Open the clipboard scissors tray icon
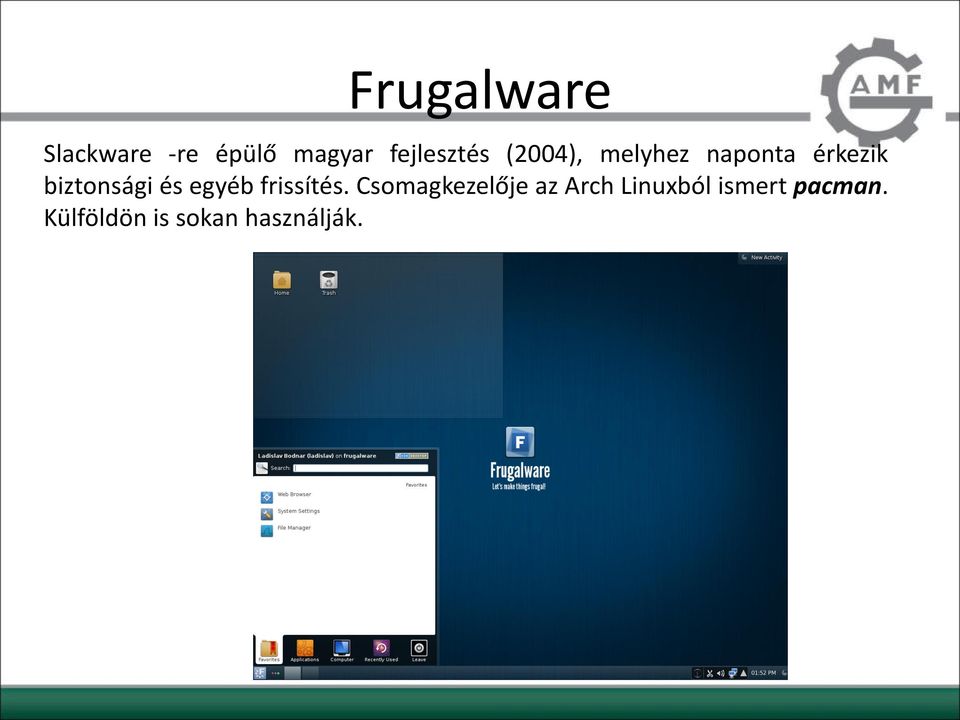This screenshot has height=720, width=960. coord(710,673)
